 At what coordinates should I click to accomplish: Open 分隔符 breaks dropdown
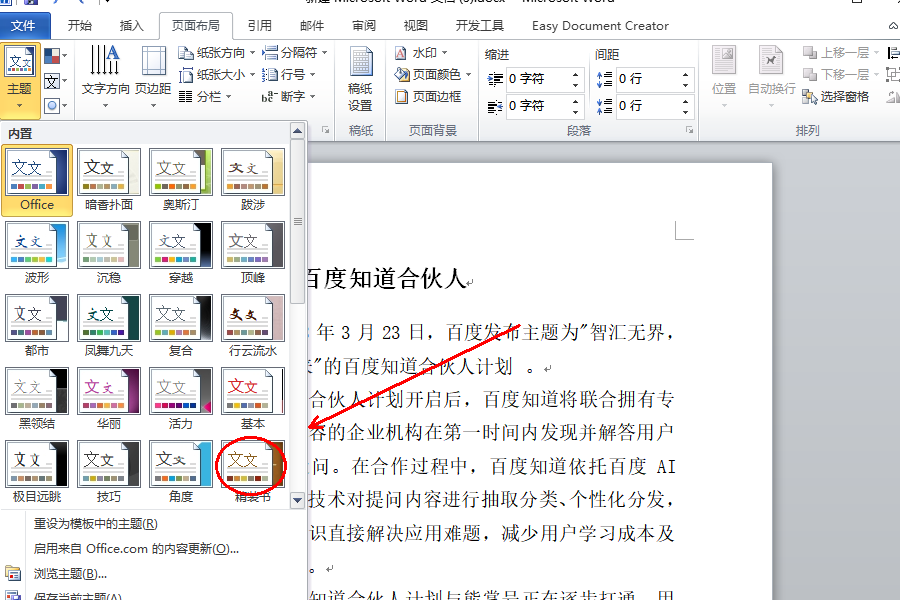pyautogui.click(x=294, y=53)
